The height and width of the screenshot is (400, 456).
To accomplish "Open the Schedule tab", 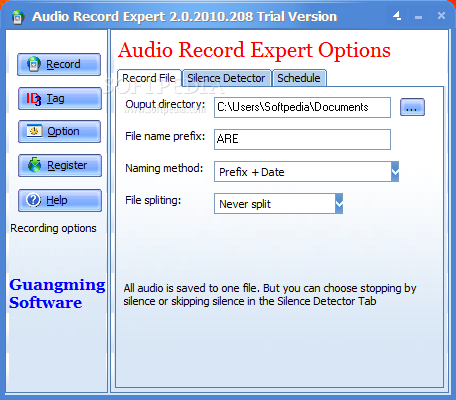I will click(x=299, y=78).
